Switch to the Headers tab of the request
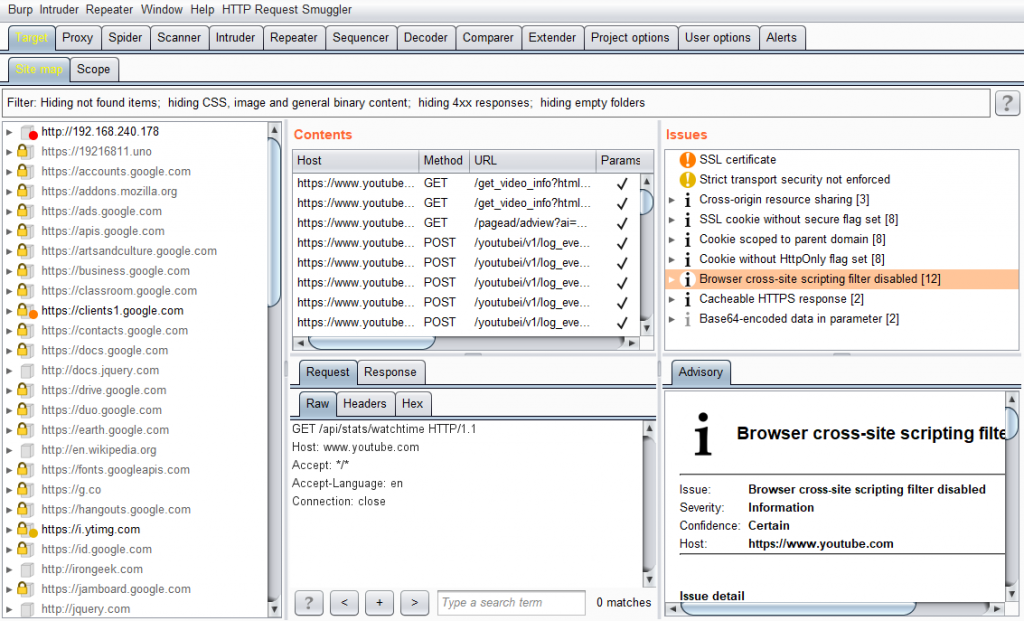This screenshot has width=1024, height=621. pos(365,404)
